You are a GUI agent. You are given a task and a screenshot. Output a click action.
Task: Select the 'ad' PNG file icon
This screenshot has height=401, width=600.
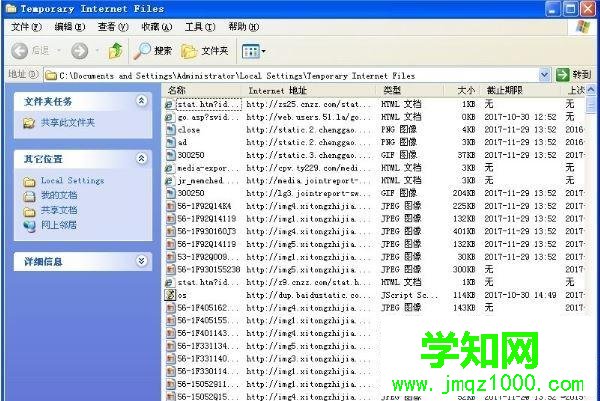[170, 142]
